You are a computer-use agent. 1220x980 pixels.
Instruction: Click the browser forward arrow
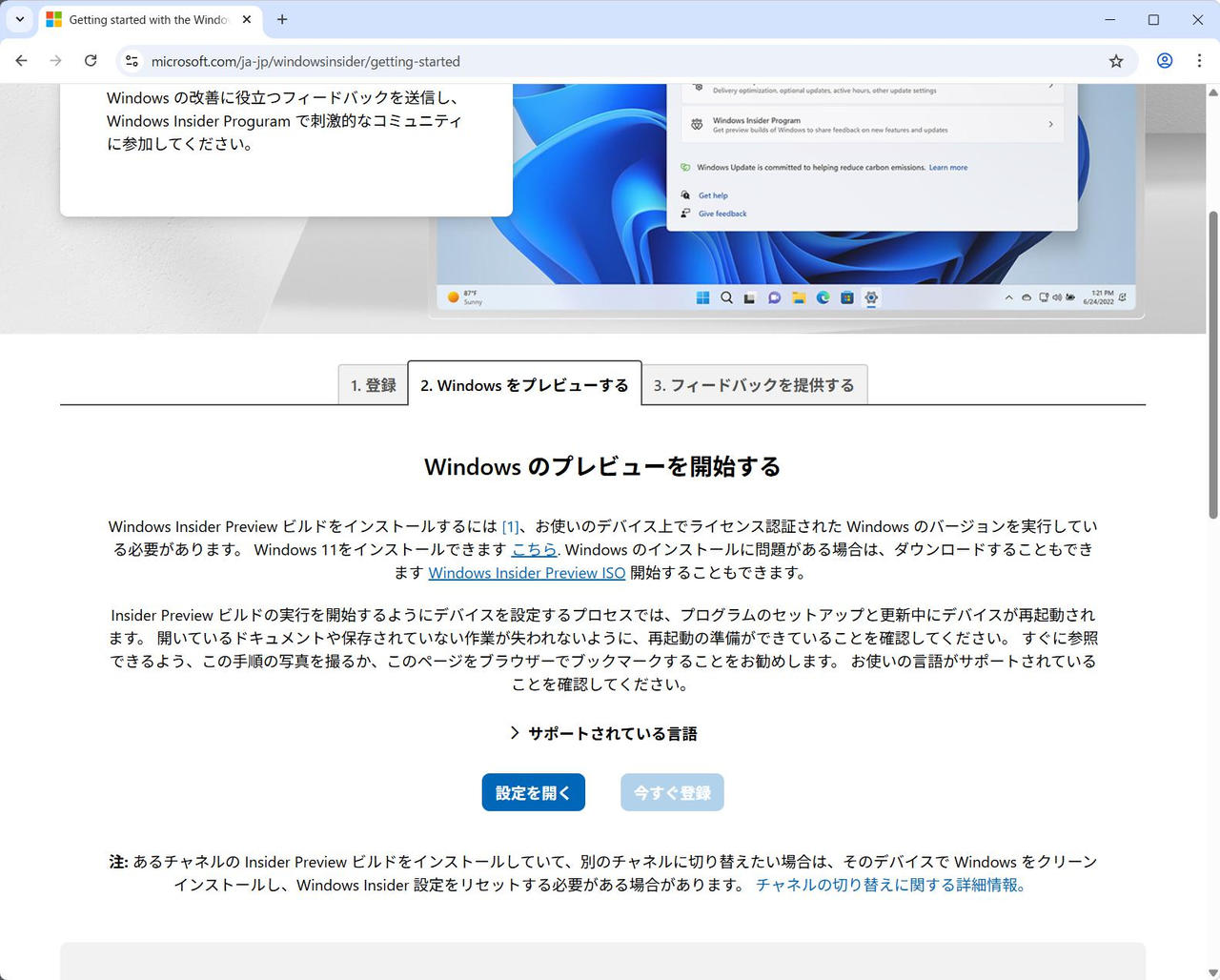point(55,61)
